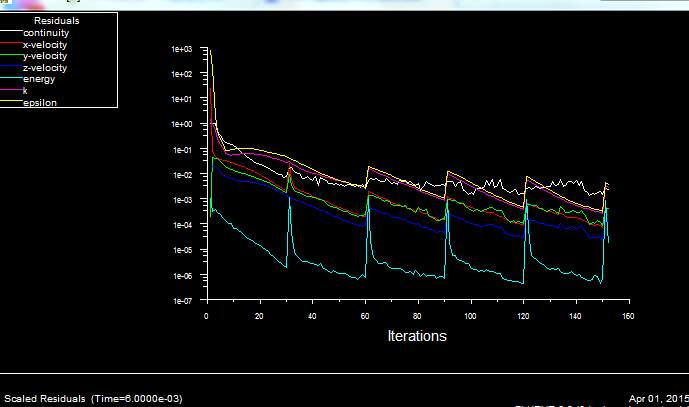Pick the z-velocity legend entry
The height and width of the screenshot is (407, 689).
click(x=45, y=68)
